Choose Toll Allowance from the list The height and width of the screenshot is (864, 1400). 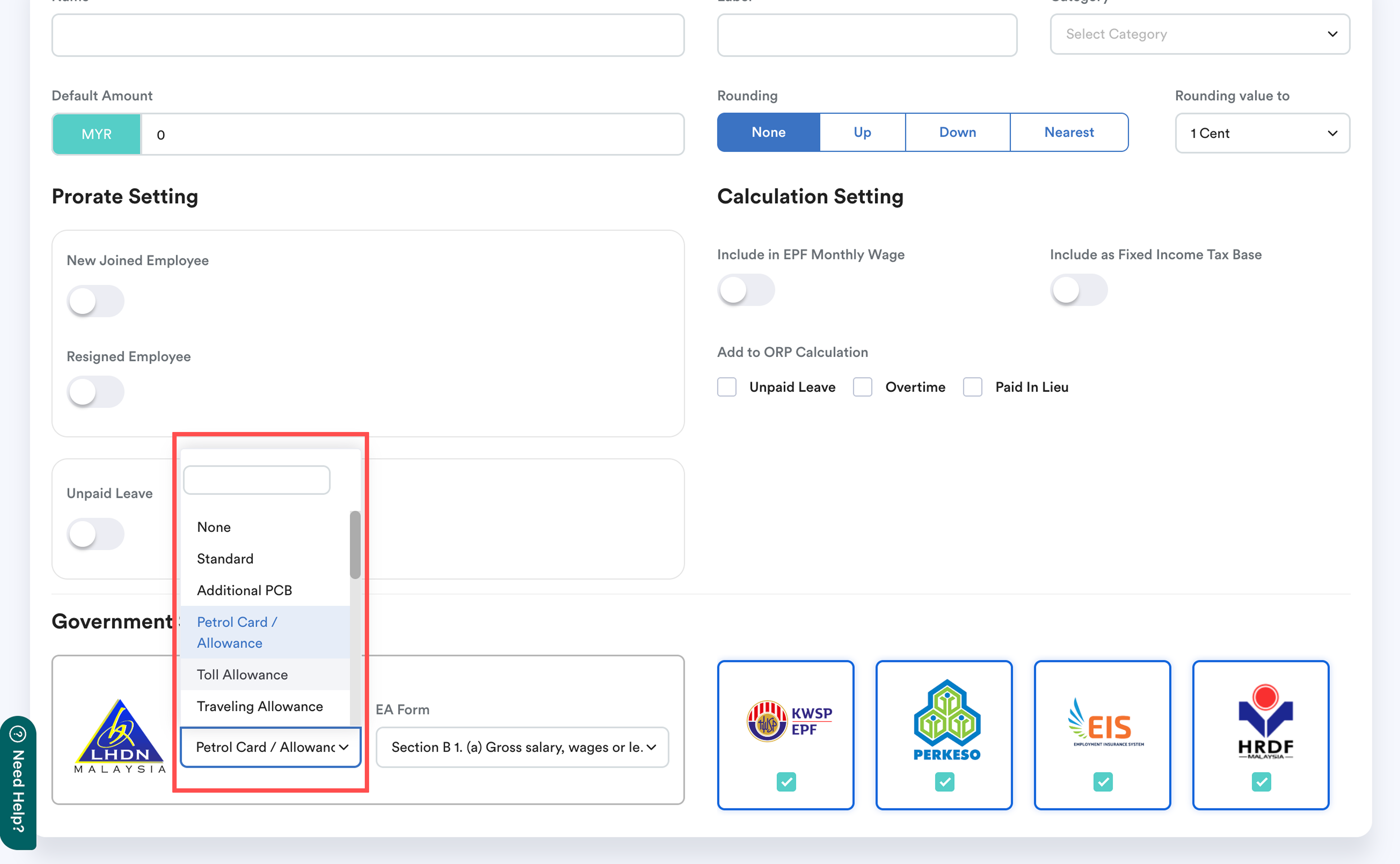click(242, 674)
